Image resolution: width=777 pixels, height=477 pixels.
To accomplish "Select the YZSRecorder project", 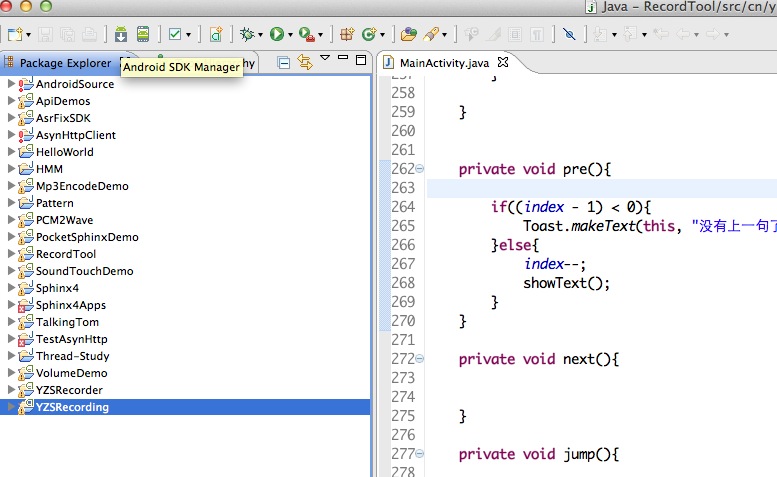I will point(69,390).
